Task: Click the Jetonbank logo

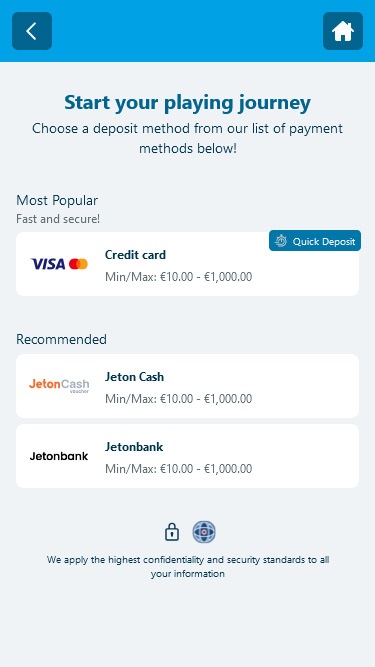Action: pyautogui.click(x=59, y=456)
